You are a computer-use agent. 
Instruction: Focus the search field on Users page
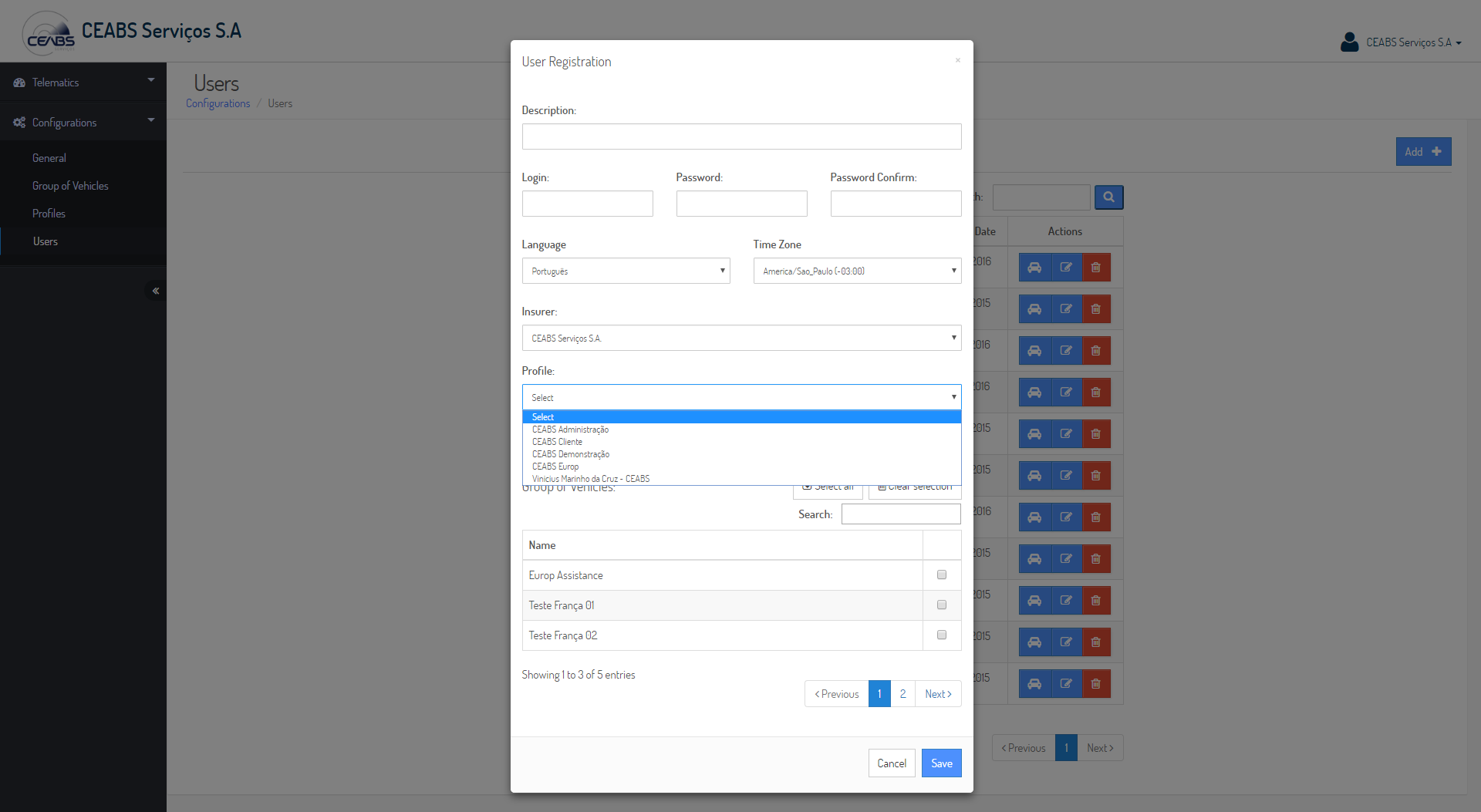[1041, 197]
